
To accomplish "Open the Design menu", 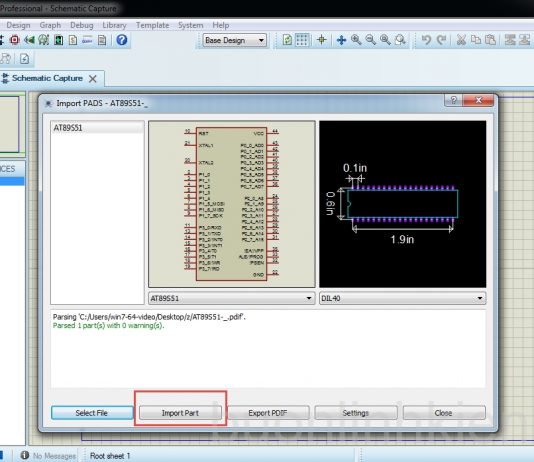I will point(18,25).
